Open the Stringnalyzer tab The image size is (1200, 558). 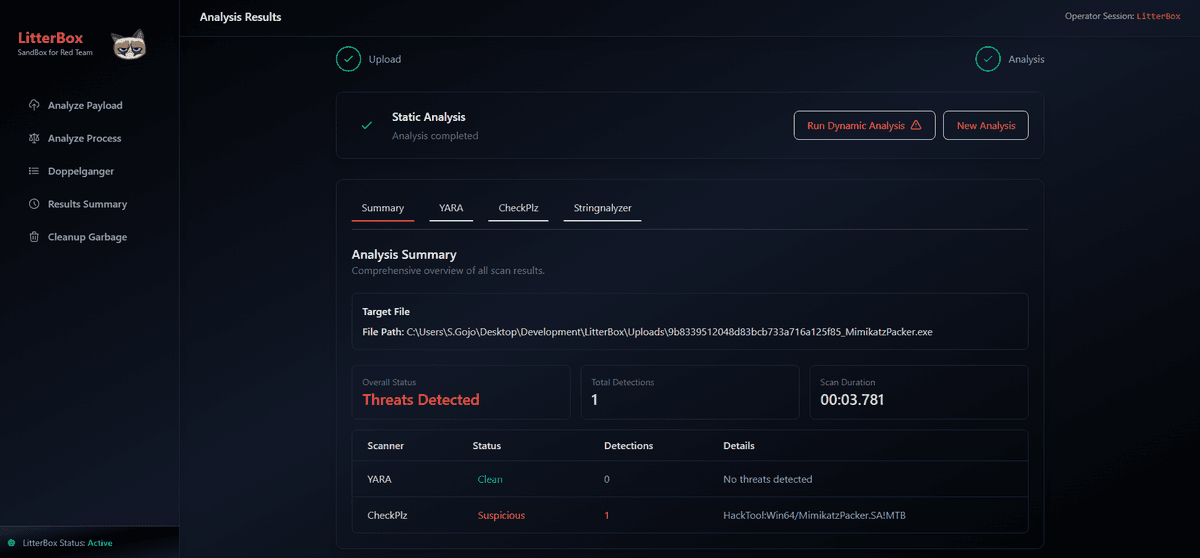[603, 208]
